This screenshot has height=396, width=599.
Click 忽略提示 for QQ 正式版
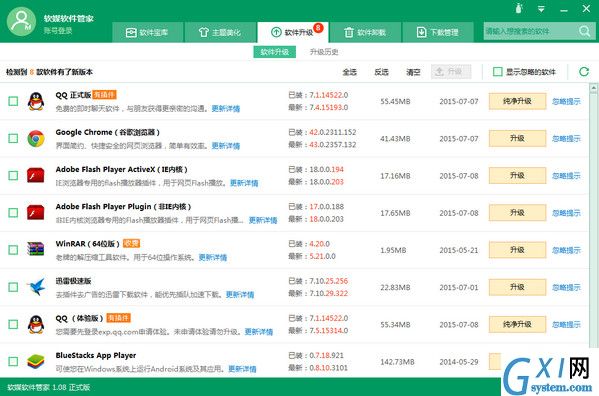pos(566,102)
